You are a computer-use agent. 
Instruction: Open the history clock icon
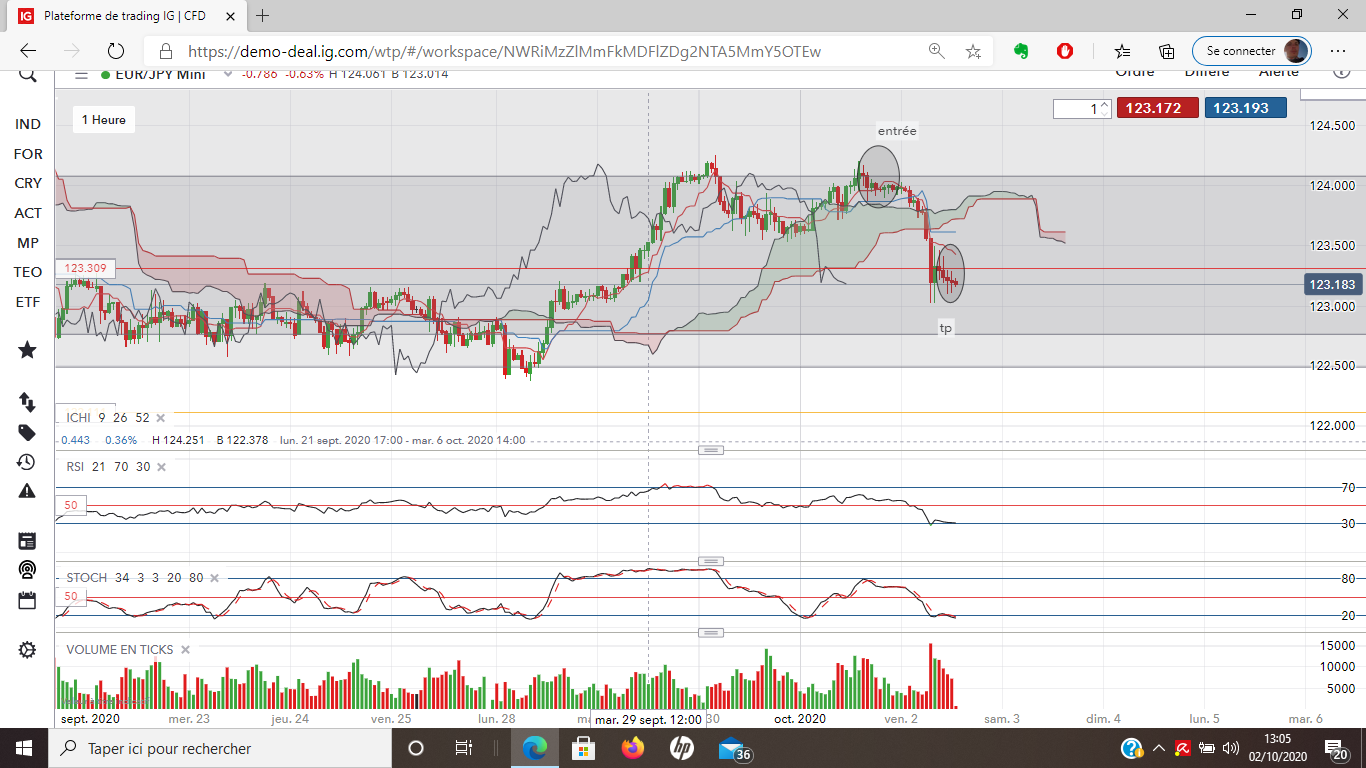(27, 462)
